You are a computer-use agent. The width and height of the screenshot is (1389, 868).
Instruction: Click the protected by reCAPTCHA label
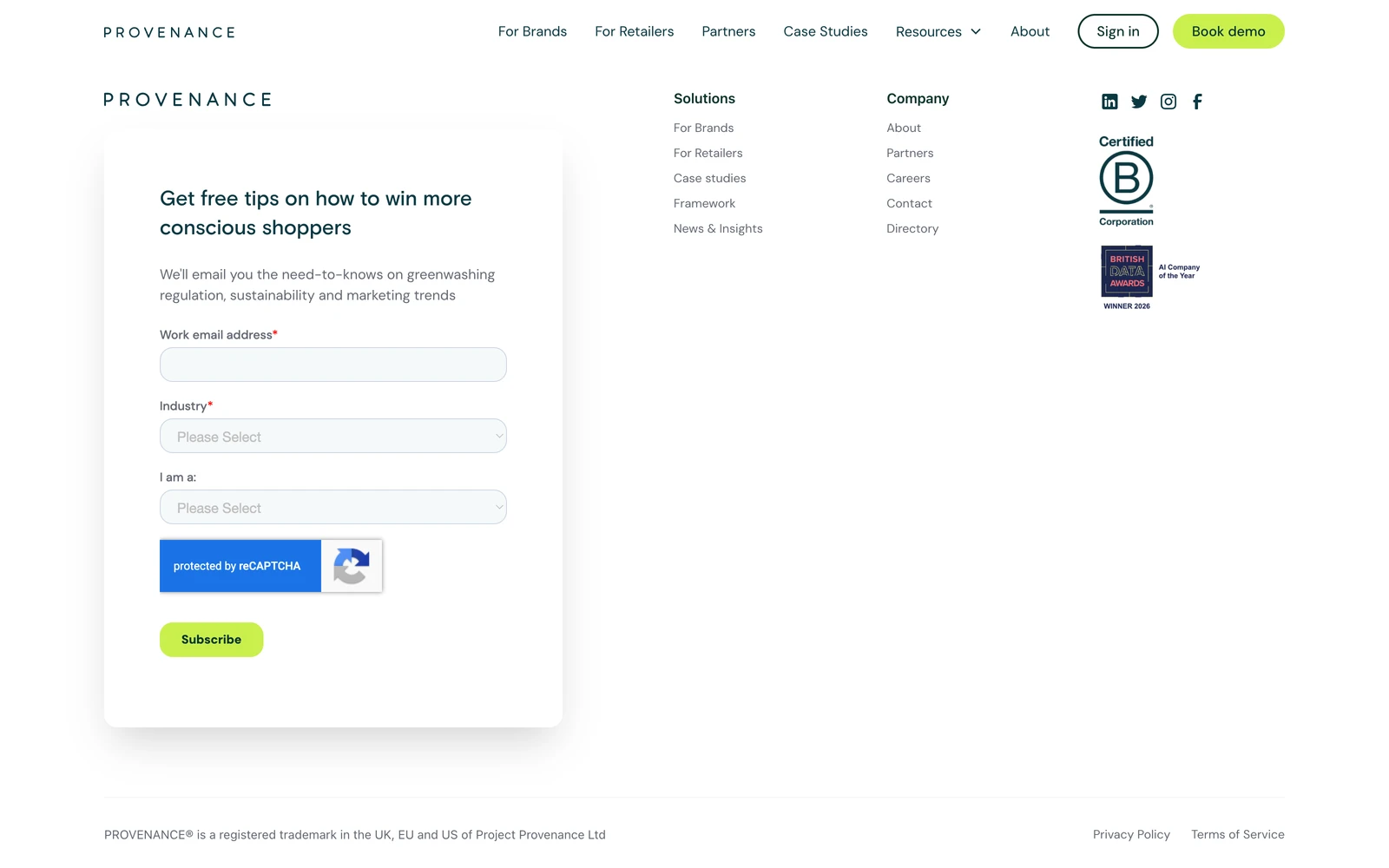(x=237, y=566)
